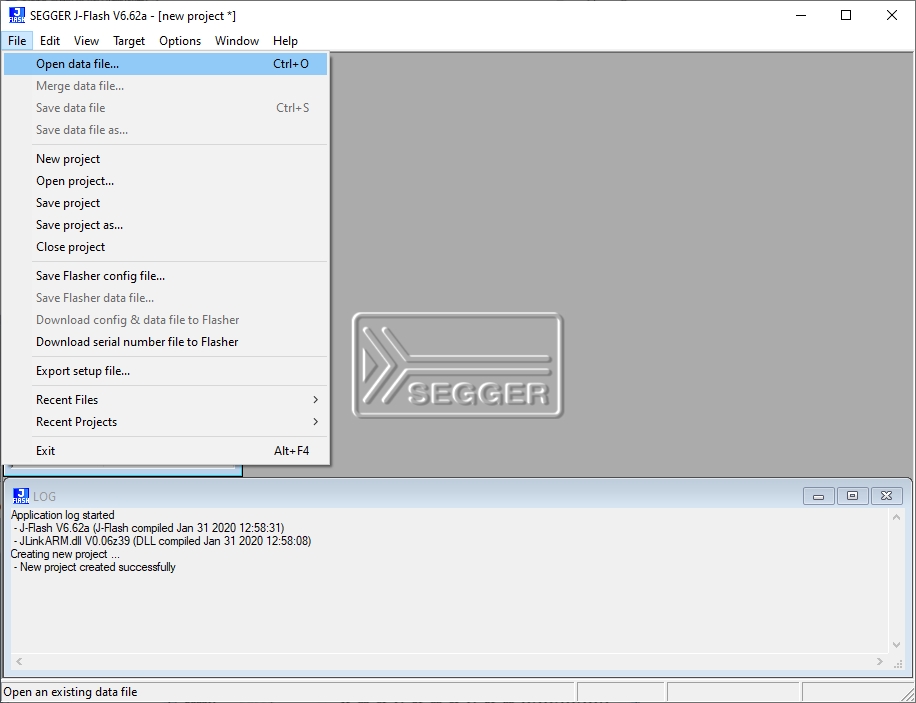
Task: Open the Edit menu
Action: pos(50,41)
